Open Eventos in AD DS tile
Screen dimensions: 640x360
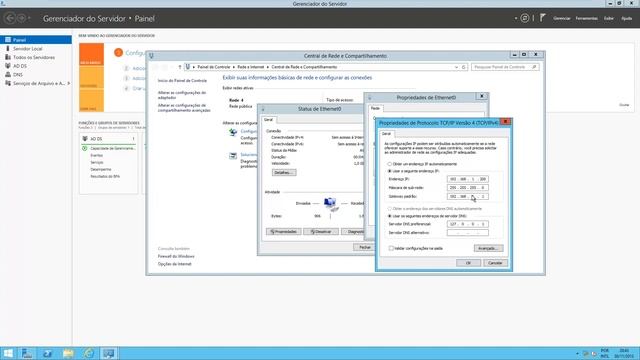click(97, 156)
